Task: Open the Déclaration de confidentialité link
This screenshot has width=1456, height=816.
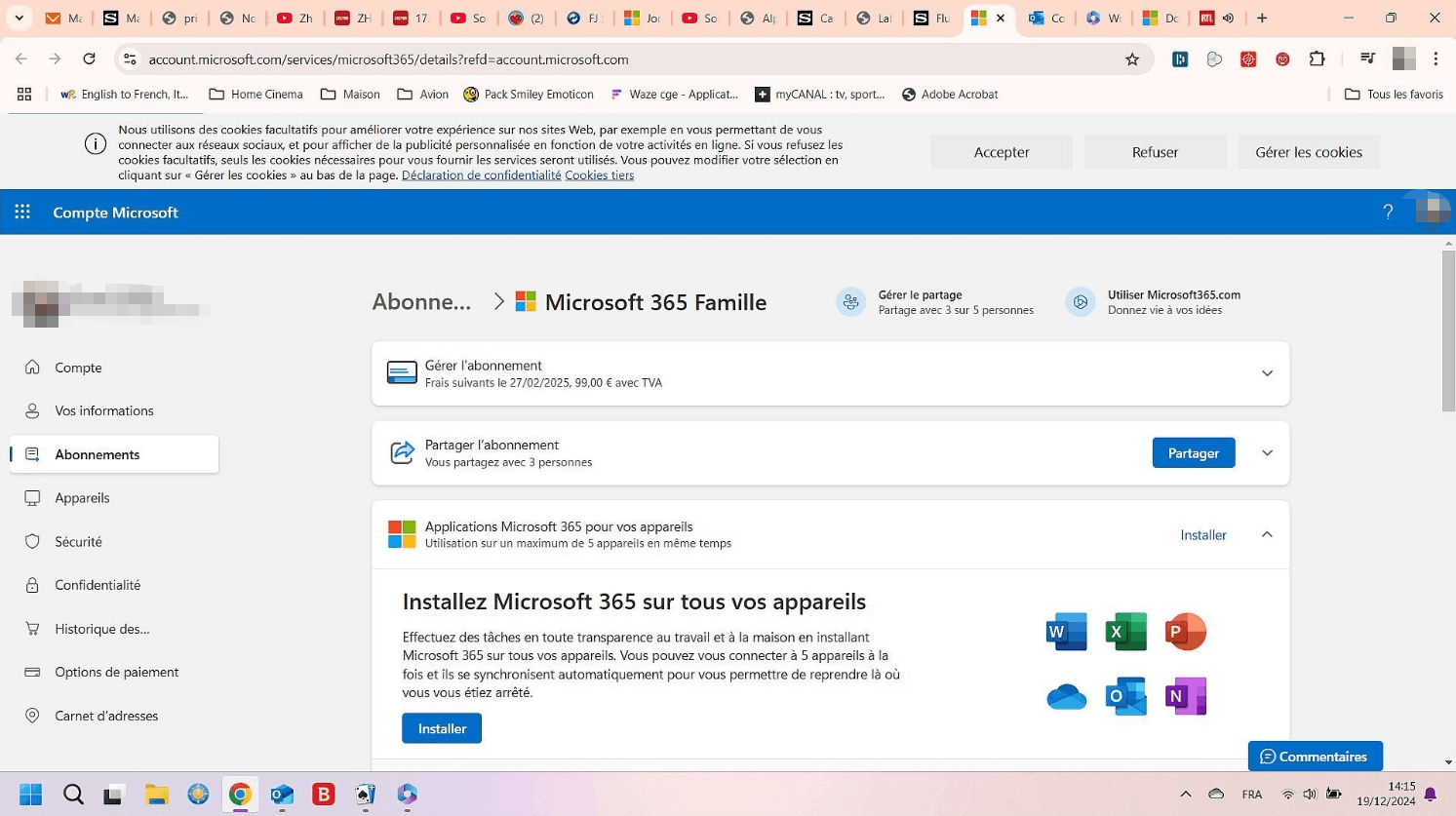Action: coord(482,175)
